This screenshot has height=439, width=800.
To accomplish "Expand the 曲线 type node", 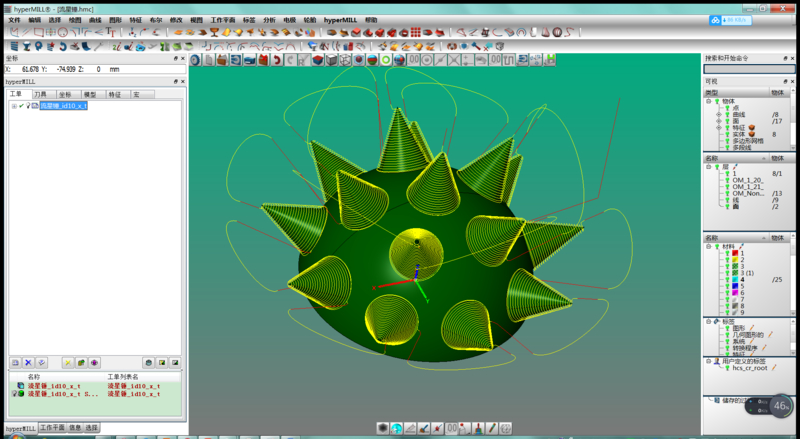I will coord(718,114).
